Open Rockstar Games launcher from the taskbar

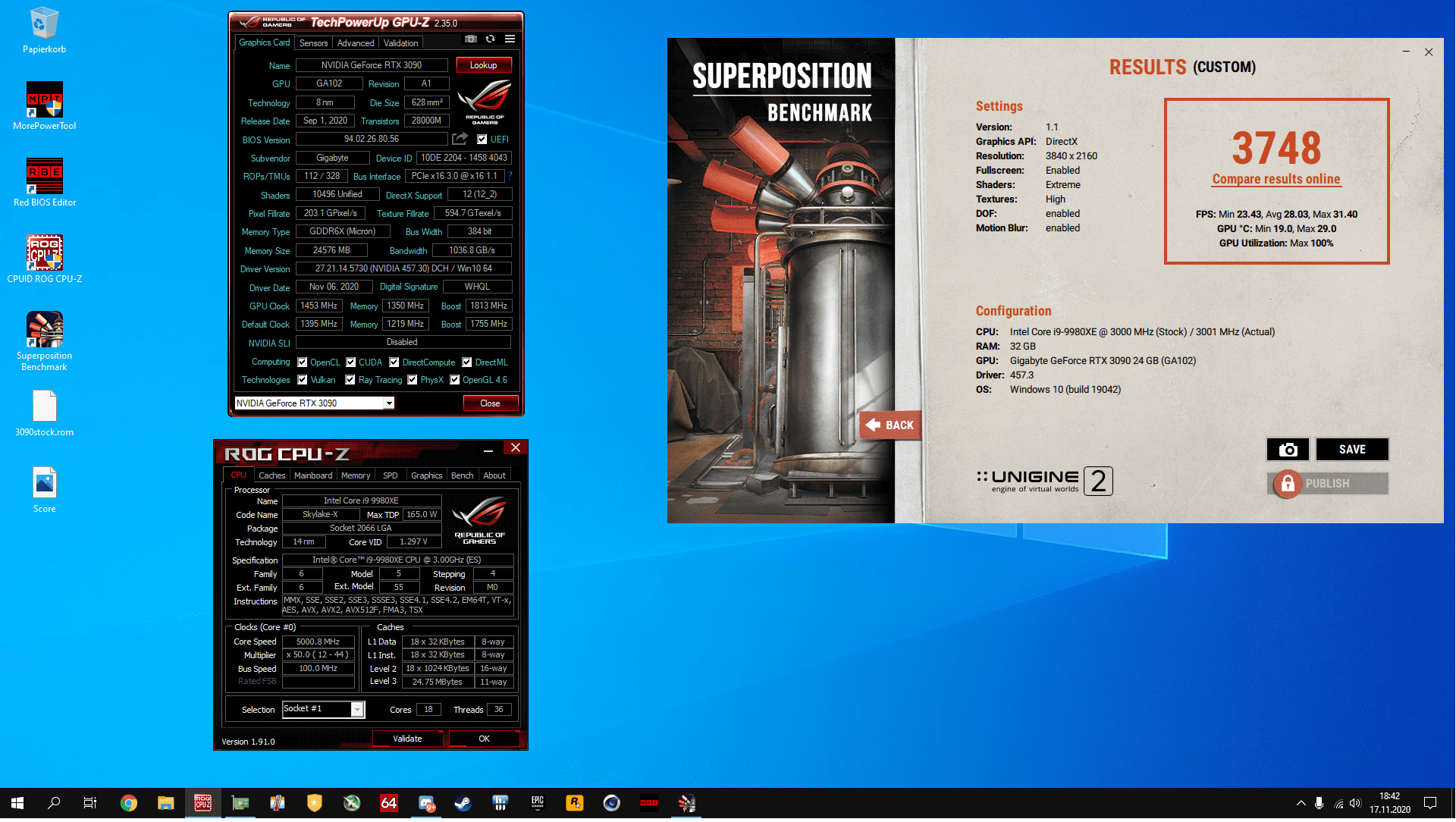575,803
